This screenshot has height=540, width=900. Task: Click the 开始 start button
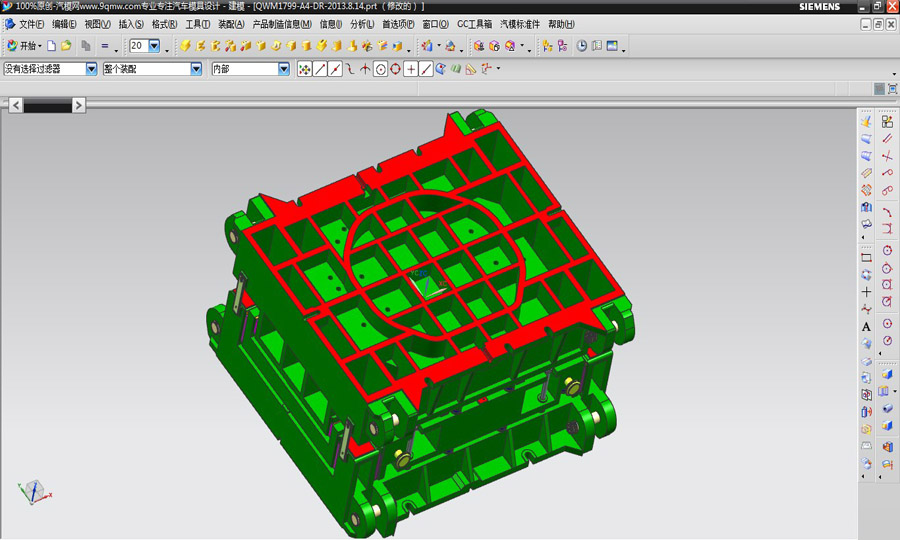(24, 46)
